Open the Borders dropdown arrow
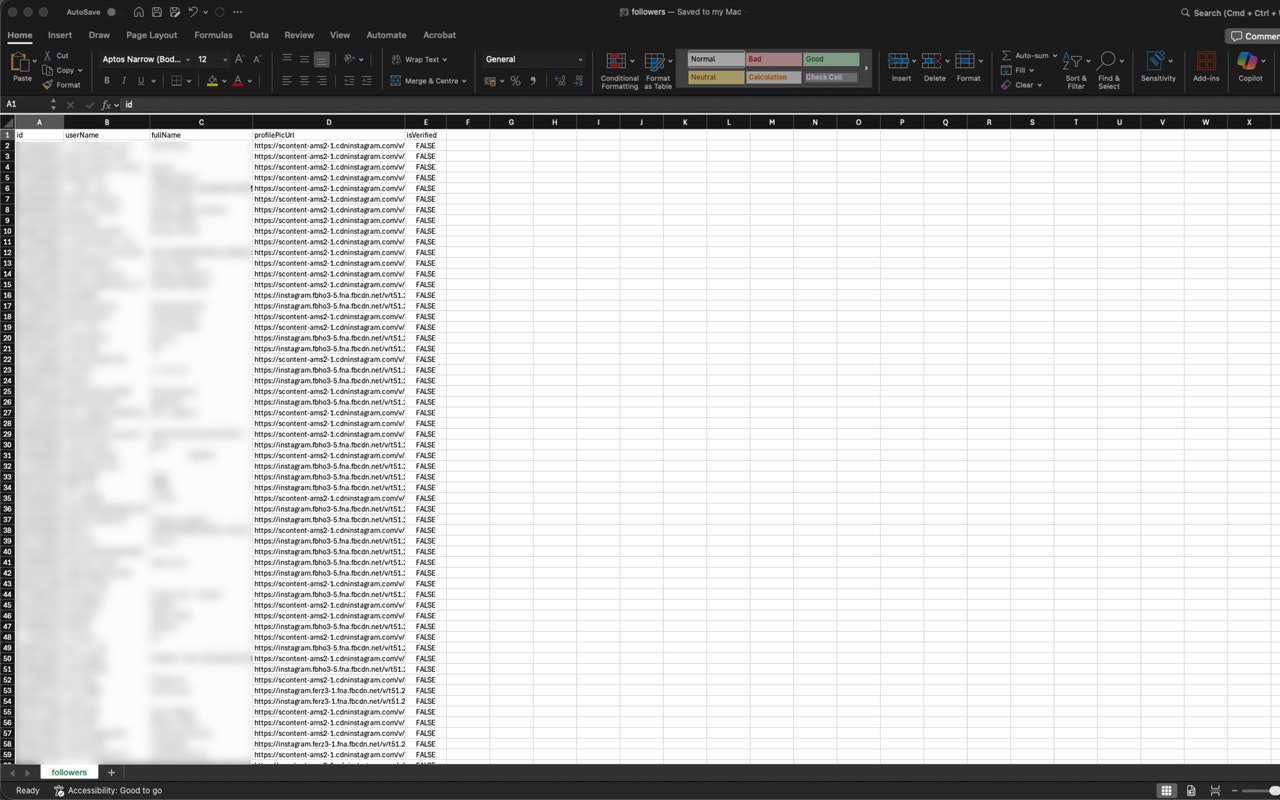This screenshot has width=1280, height=800. click(x=191, y=81)
